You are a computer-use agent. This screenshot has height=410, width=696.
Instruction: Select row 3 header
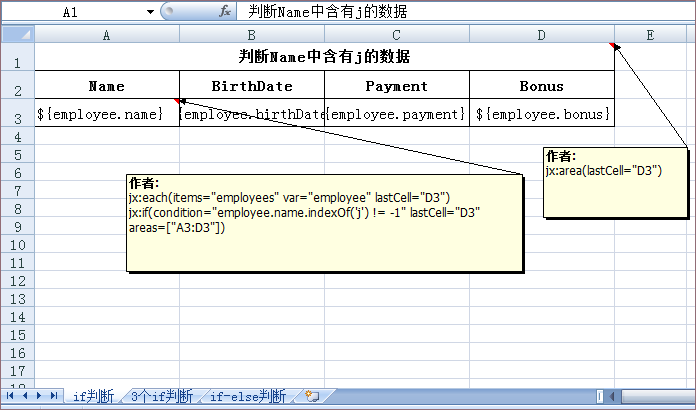click(17, 114)
